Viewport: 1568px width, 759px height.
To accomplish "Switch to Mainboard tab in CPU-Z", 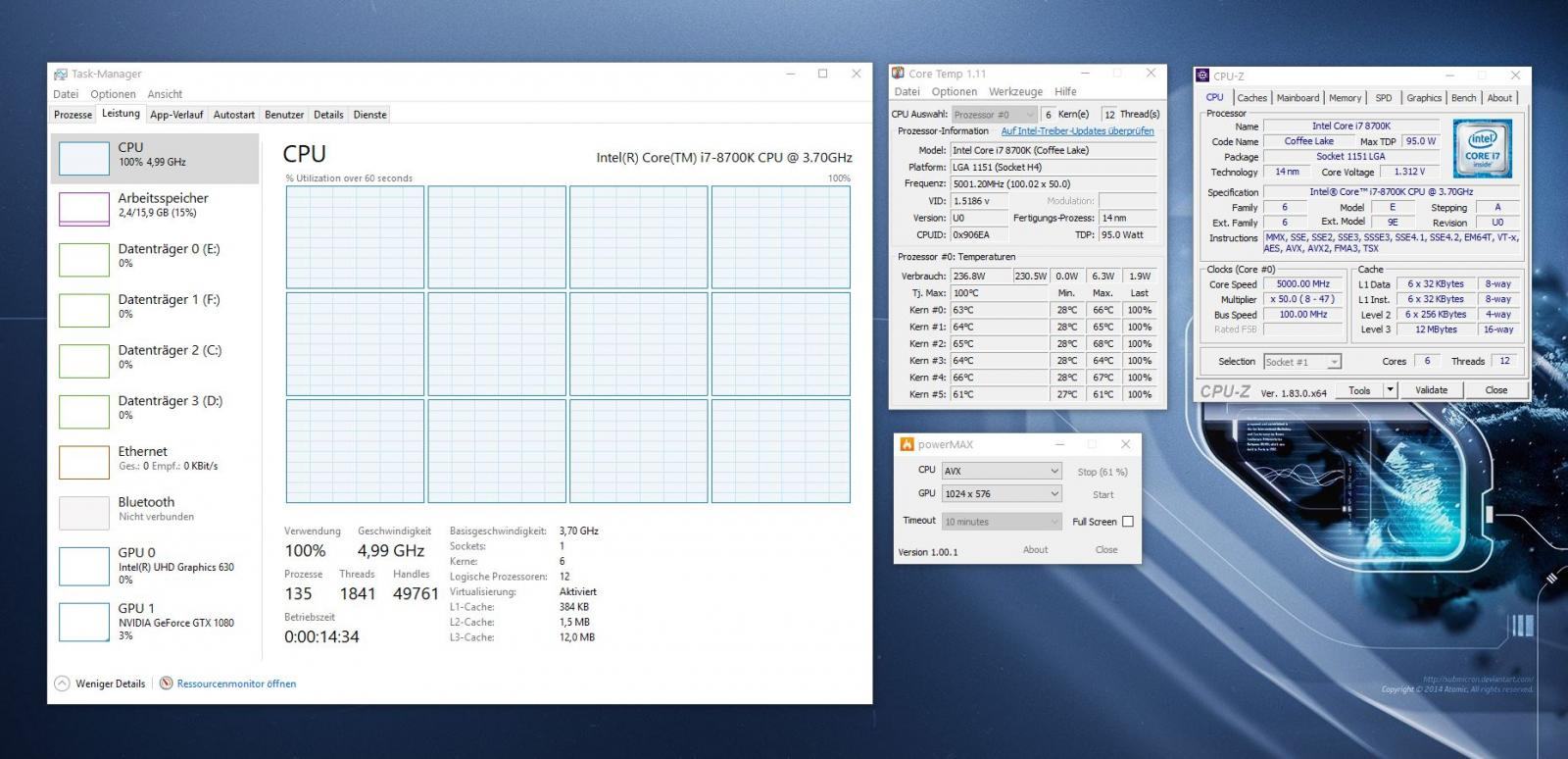I will point(1298,98).
